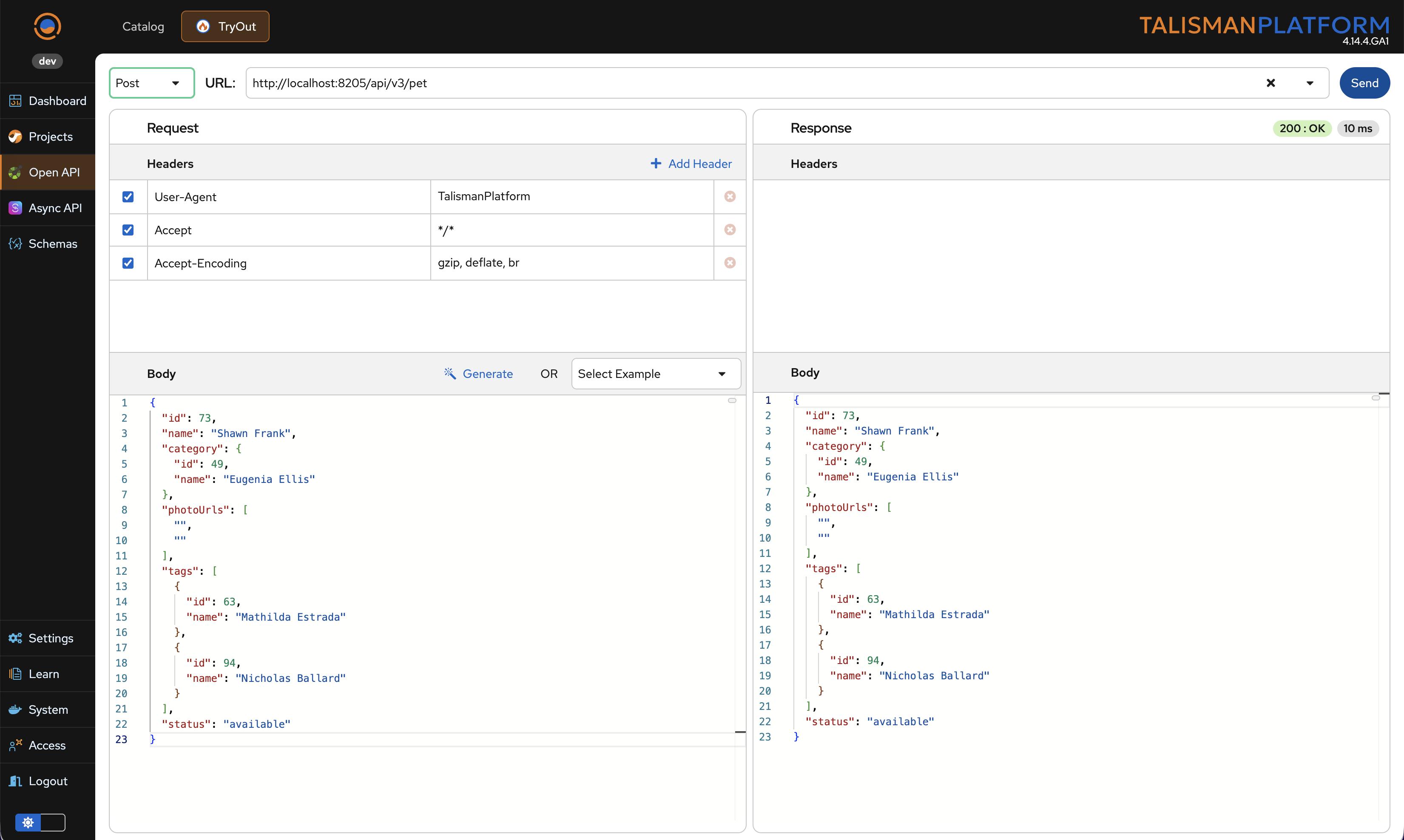1404x840 pixels.
Task: Uncheck the User-Agent header checkbox
Action: coord(128,196)
